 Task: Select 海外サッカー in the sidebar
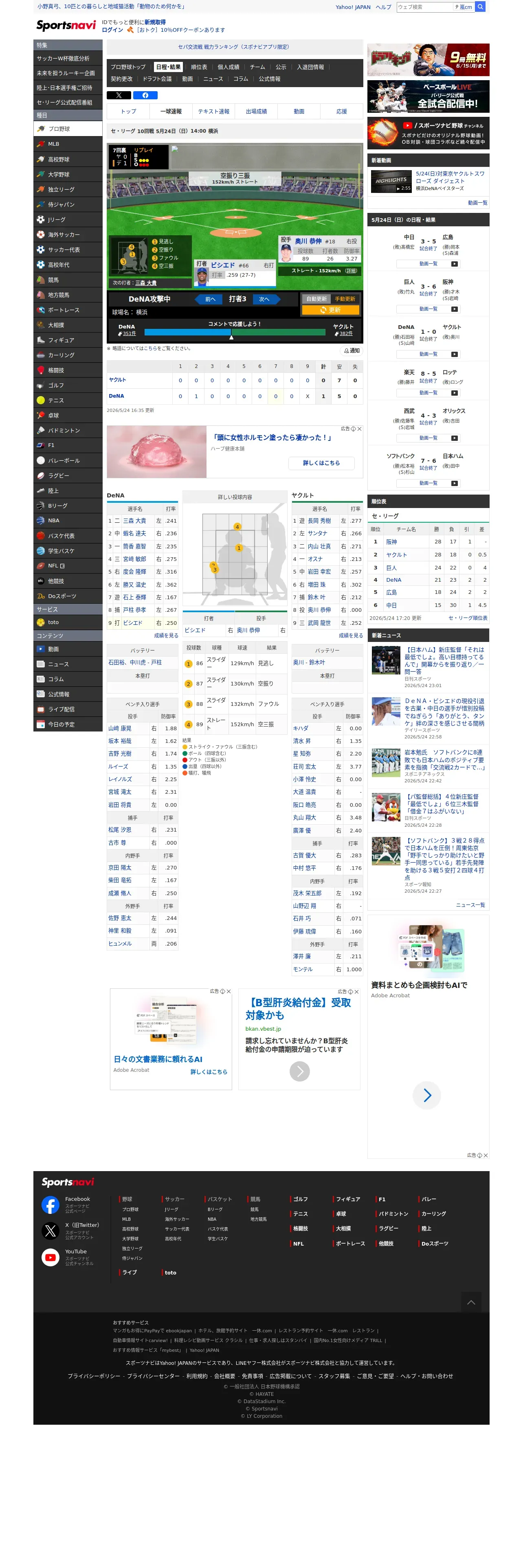click(x=68, y=234)
